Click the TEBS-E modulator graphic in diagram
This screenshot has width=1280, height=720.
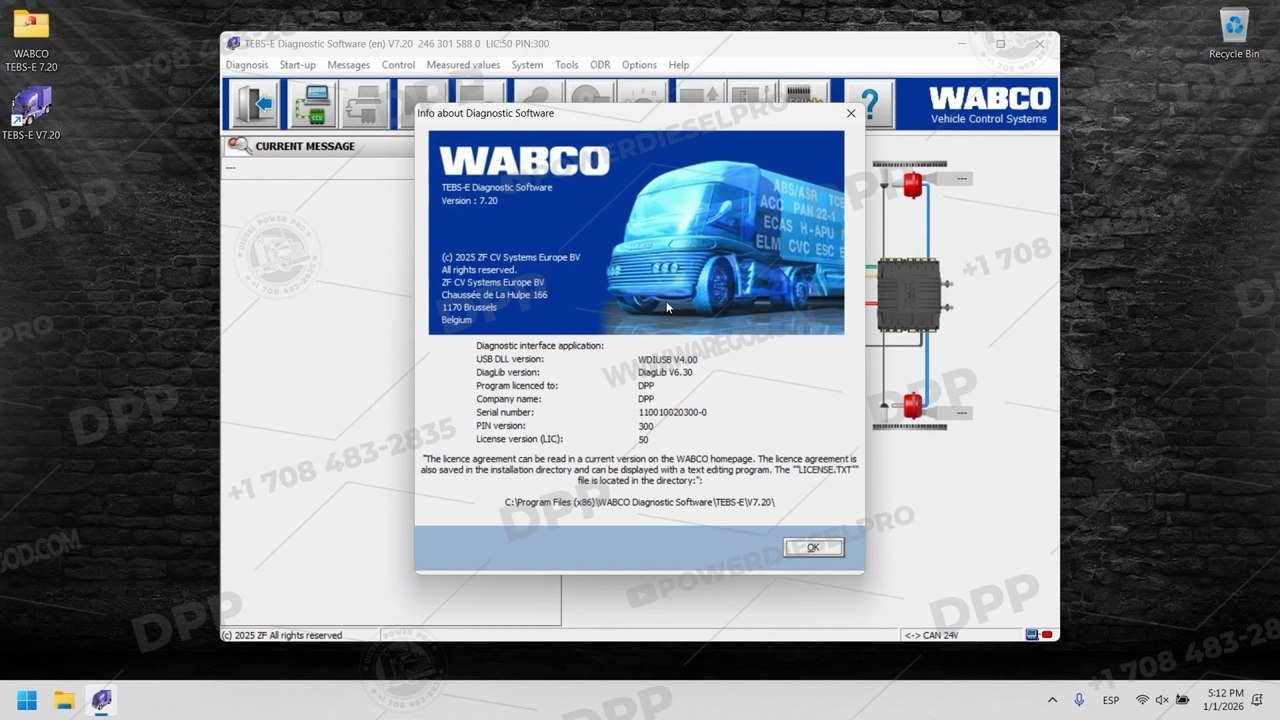pyautogui.click(x=909, y=295)
